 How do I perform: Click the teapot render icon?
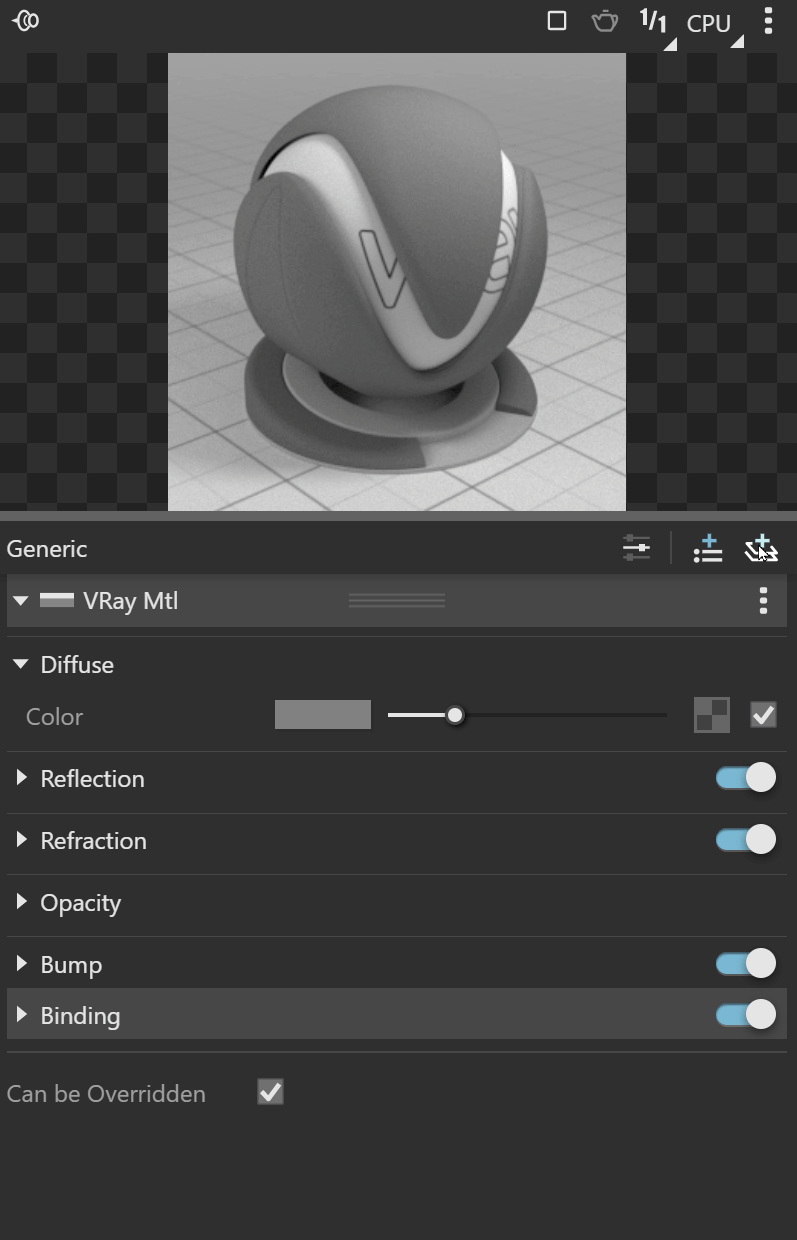tap(605, 20)
